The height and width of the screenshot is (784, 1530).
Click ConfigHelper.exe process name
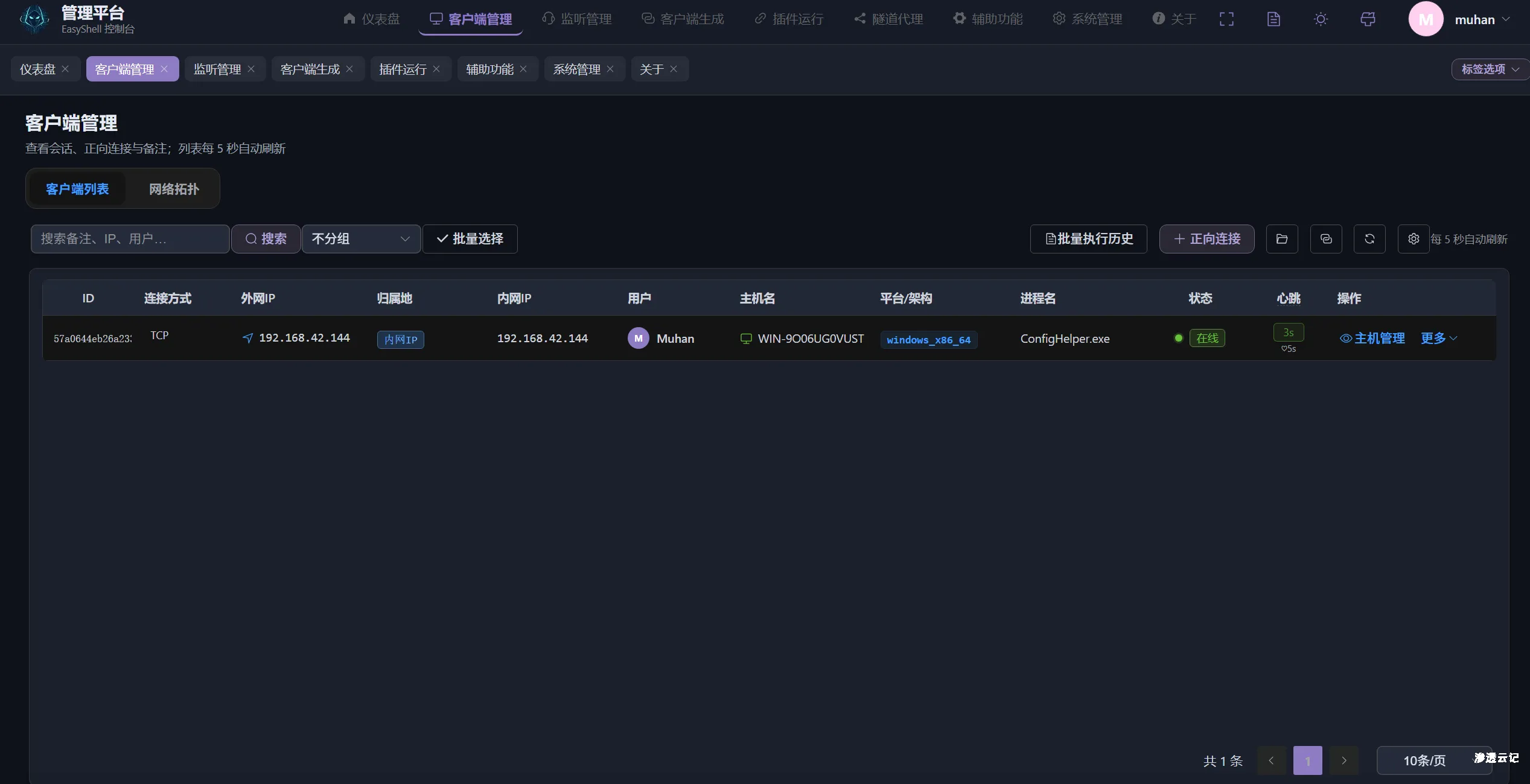(1065, 339)
